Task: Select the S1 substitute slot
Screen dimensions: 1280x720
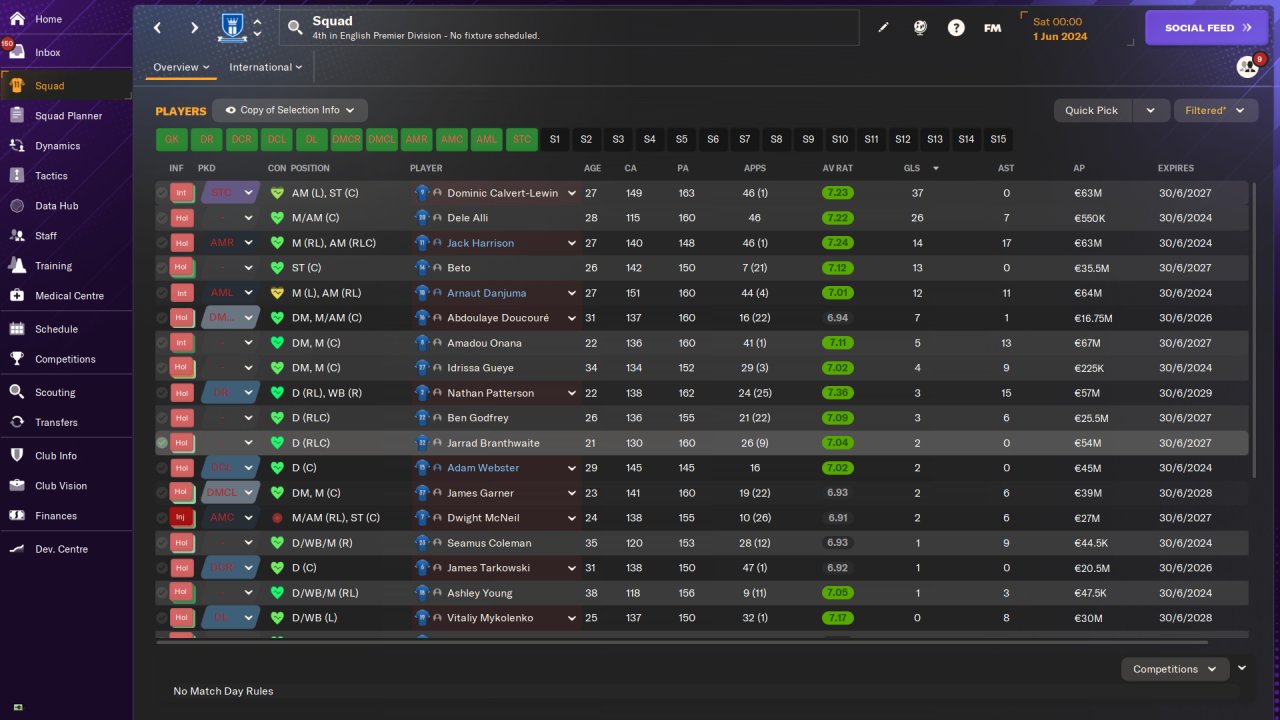Action: click(555, 139)
